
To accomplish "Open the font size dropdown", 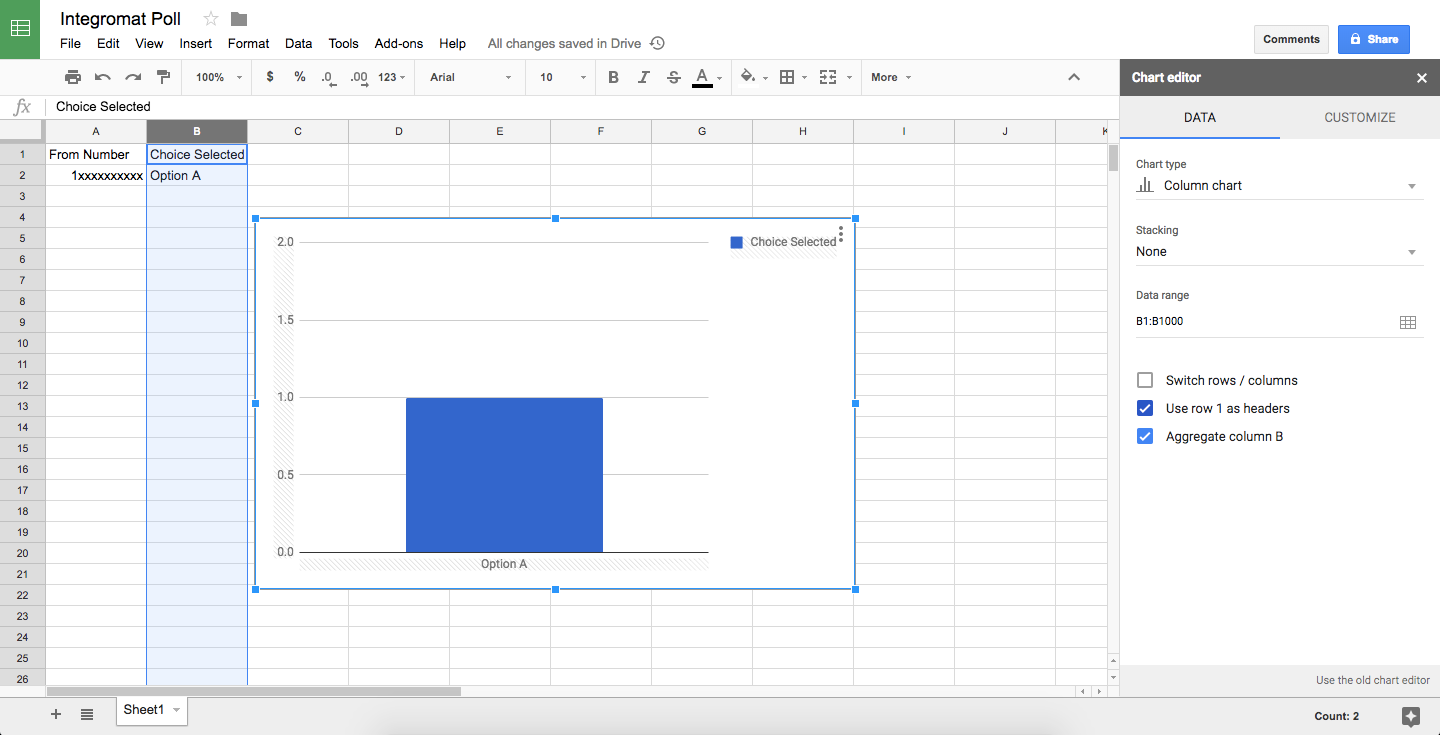I will pos(558,77).
